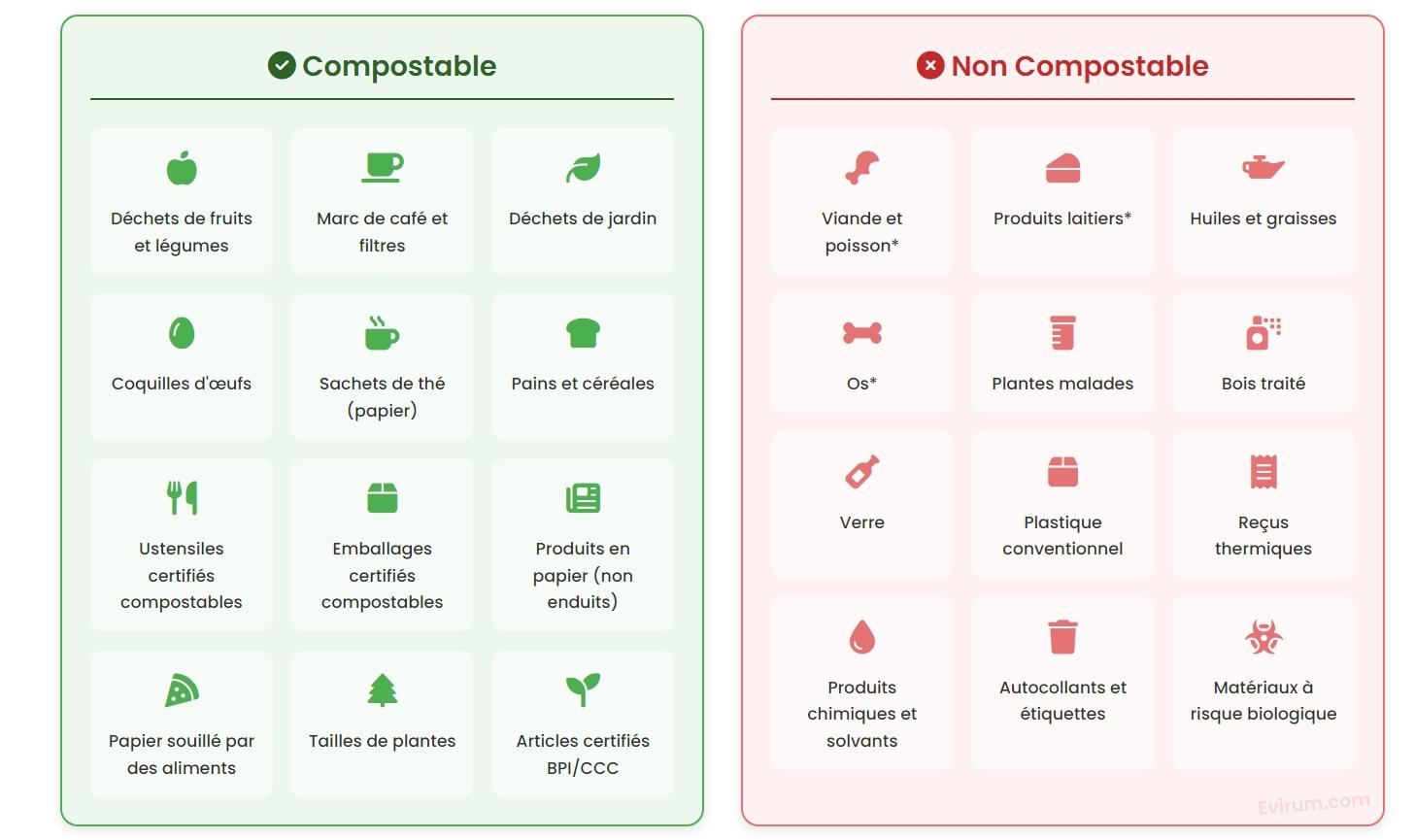Screen dimensions: 1415x840
Task: Click the Reçus thermiques label
Action: coord(1263,535)
